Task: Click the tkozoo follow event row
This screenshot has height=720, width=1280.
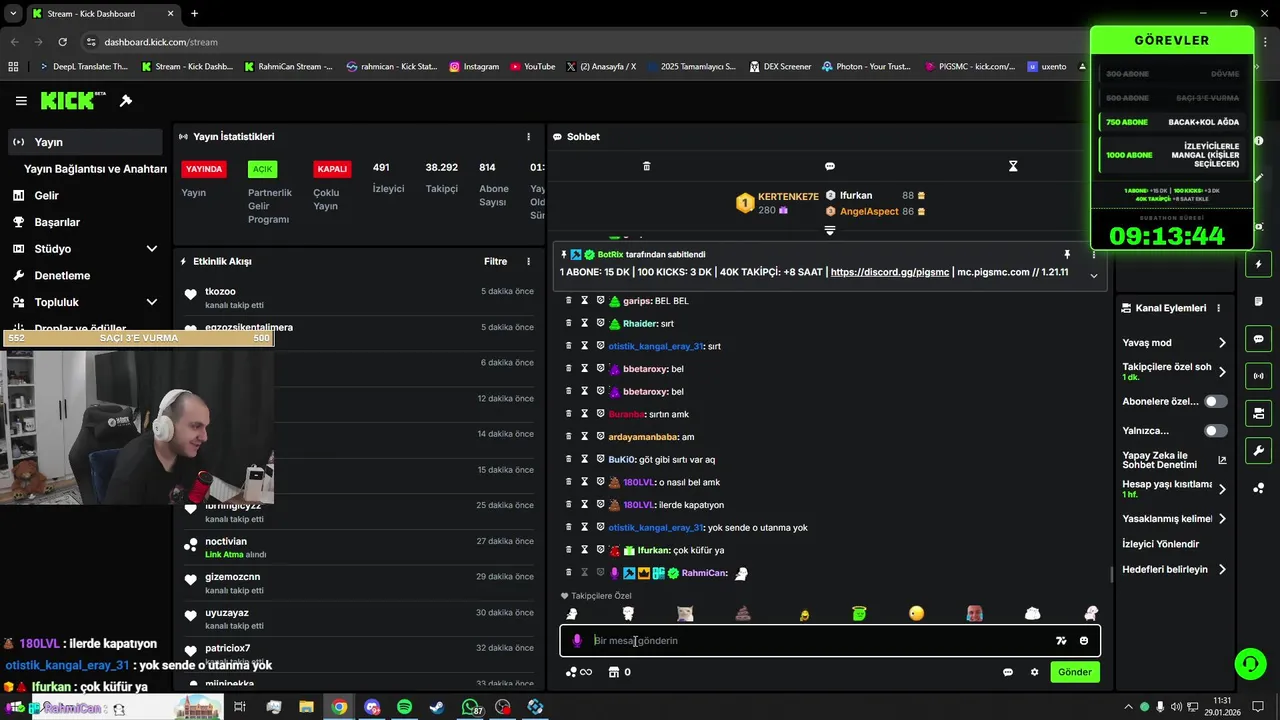Action: tap(360, 298)
